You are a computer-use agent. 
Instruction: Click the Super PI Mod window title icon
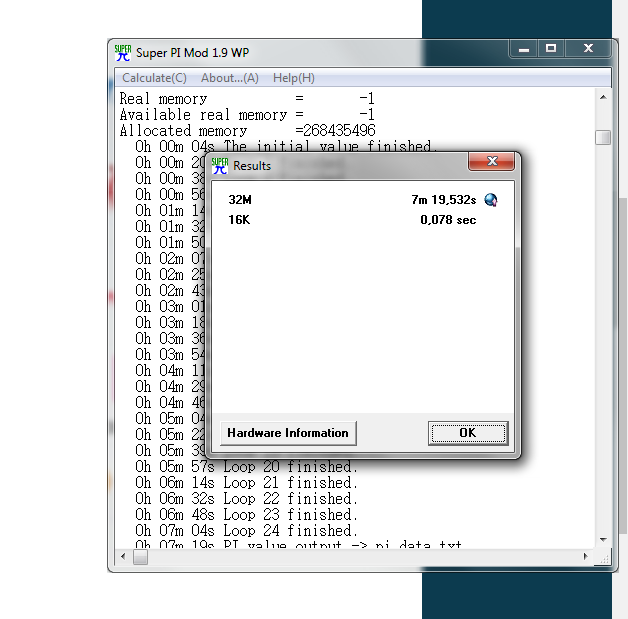tap(123, 53)
